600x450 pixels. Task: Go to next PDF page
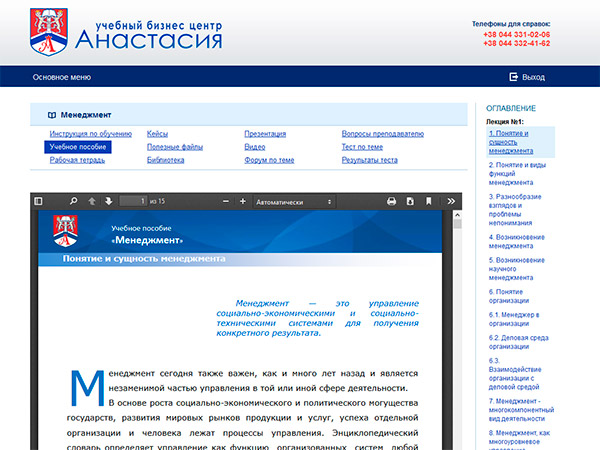109,201
